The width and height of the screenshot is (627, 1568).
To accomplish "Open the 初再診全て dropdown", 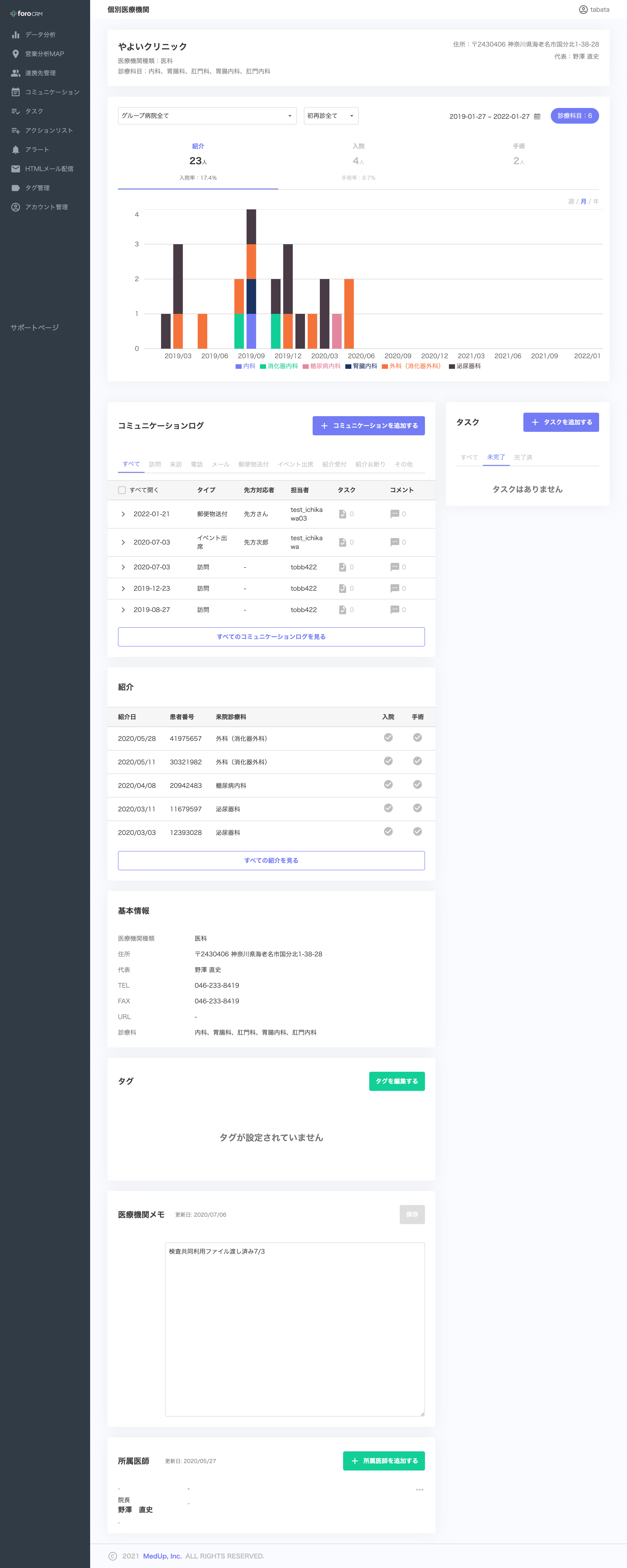I will click(x=331, y=116).
